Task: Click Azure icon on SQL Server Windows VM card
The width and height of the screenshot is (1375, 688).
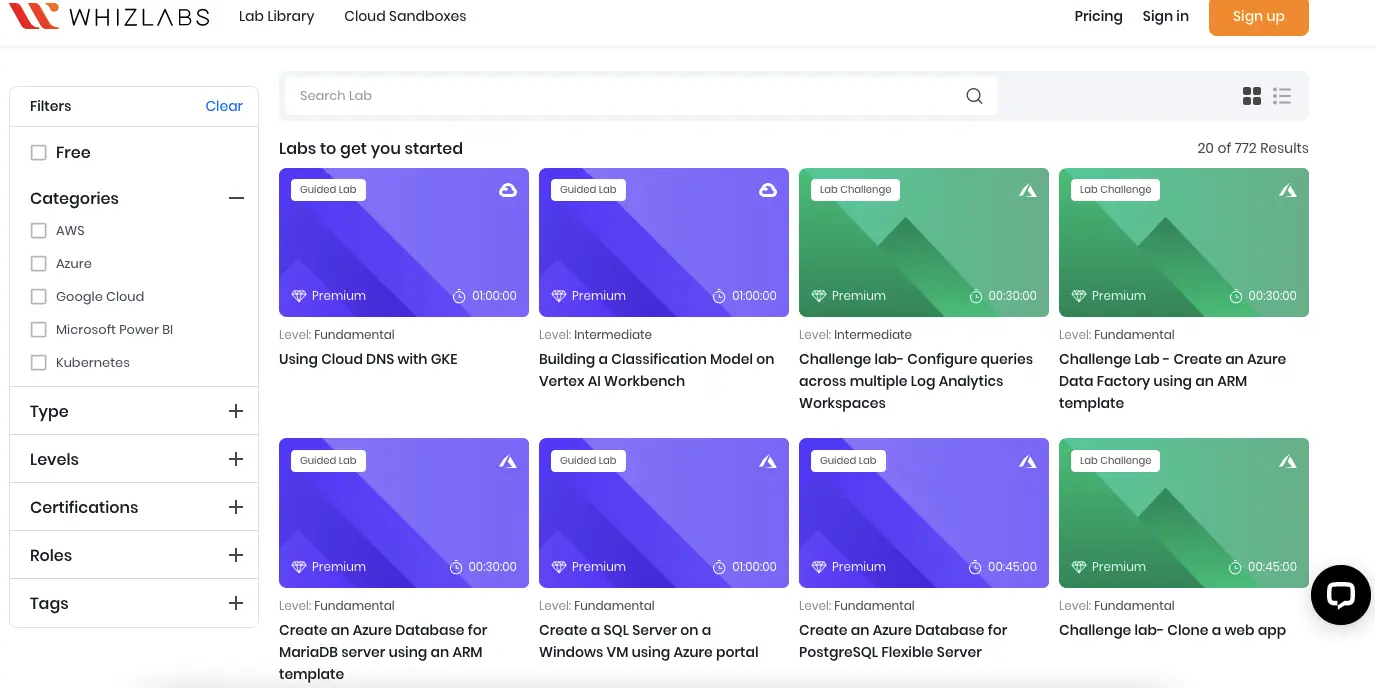Action: tap(768, 461)
